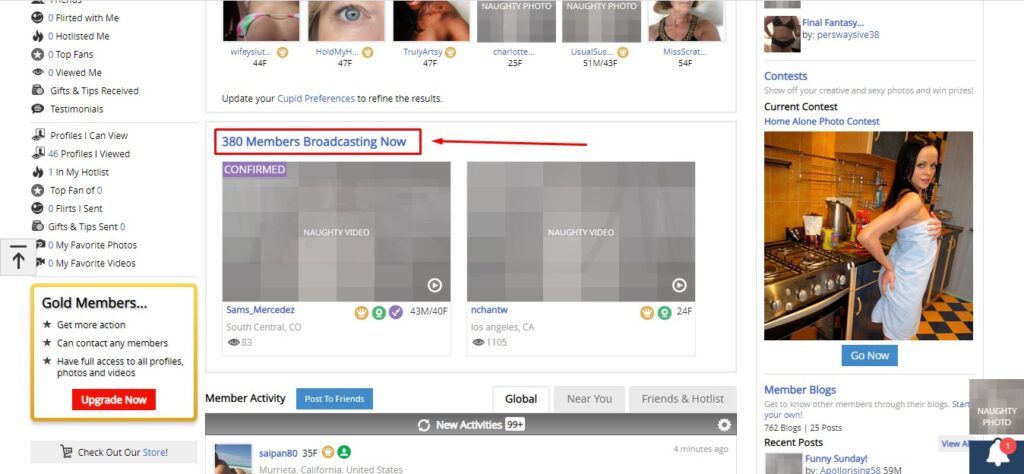Click Go Now under the contest photo
This screenshot has height=474, width=1024.
pyautogui.click(x=869, y=355)
